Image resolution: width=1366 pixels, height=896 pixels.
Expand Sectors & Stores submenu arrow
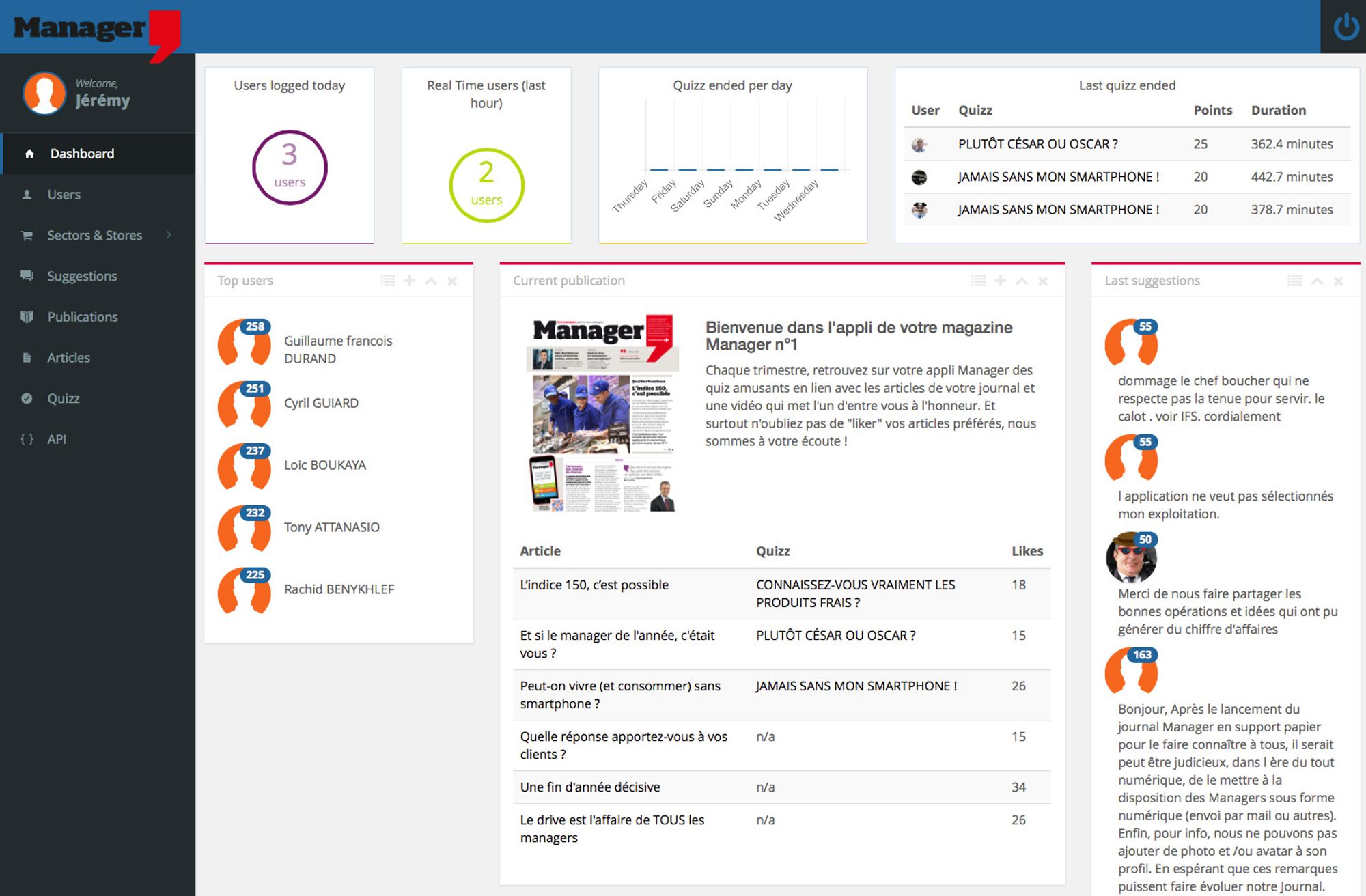[x=169, y=235]
